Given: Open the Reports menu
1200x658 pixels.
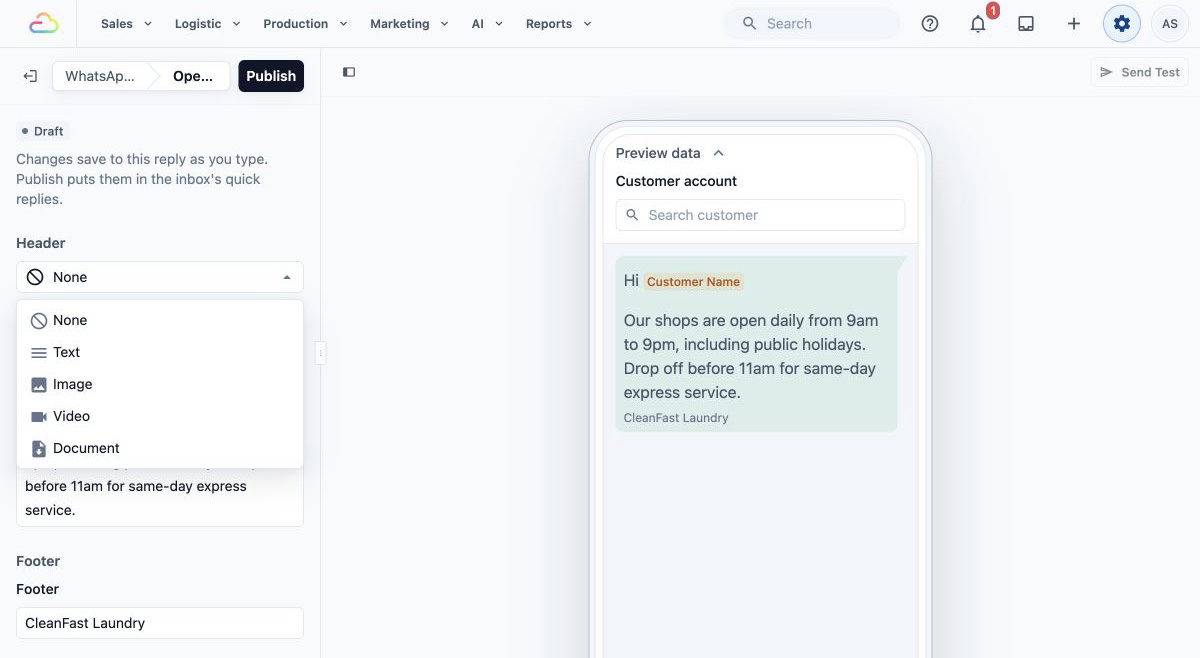Looking at the screenshot, I should [x=558, y=23].
